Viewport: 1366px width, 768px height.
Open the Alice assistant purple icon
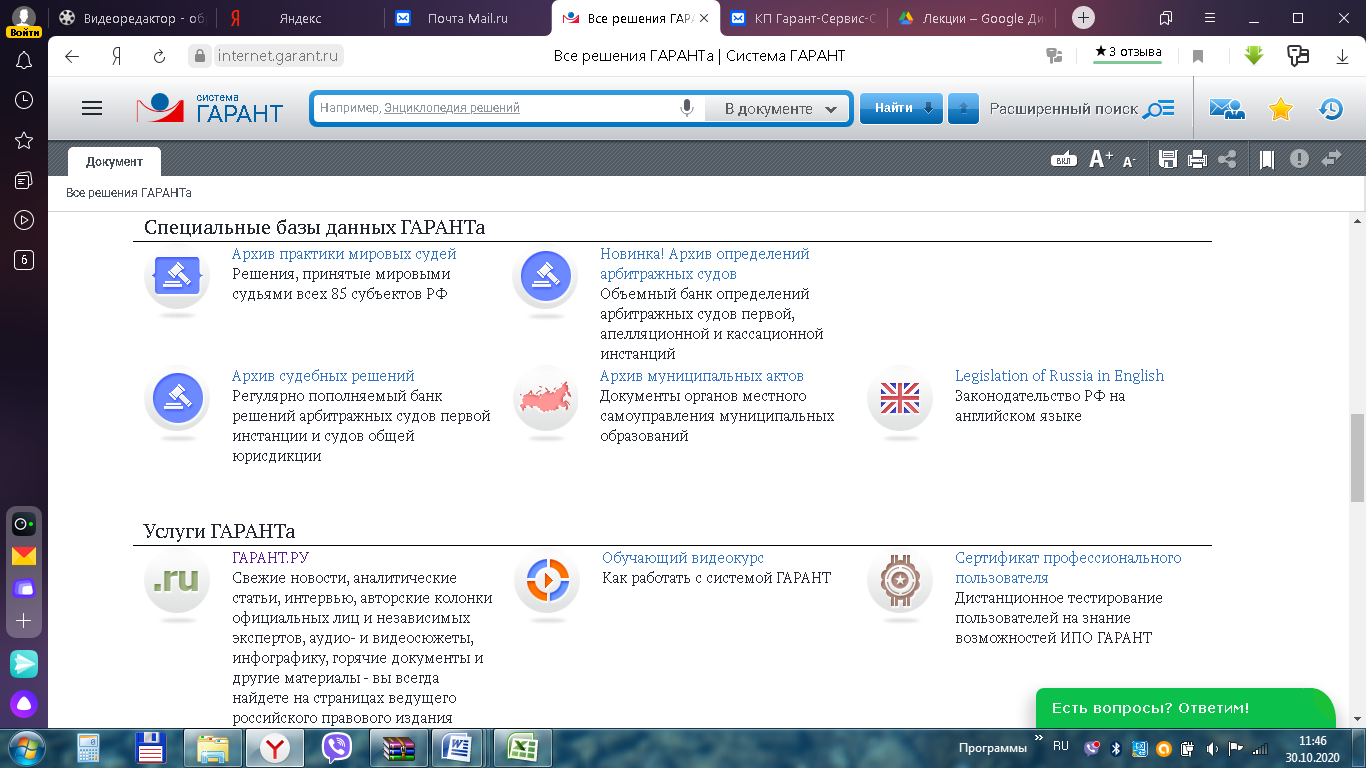coord(24,704)
